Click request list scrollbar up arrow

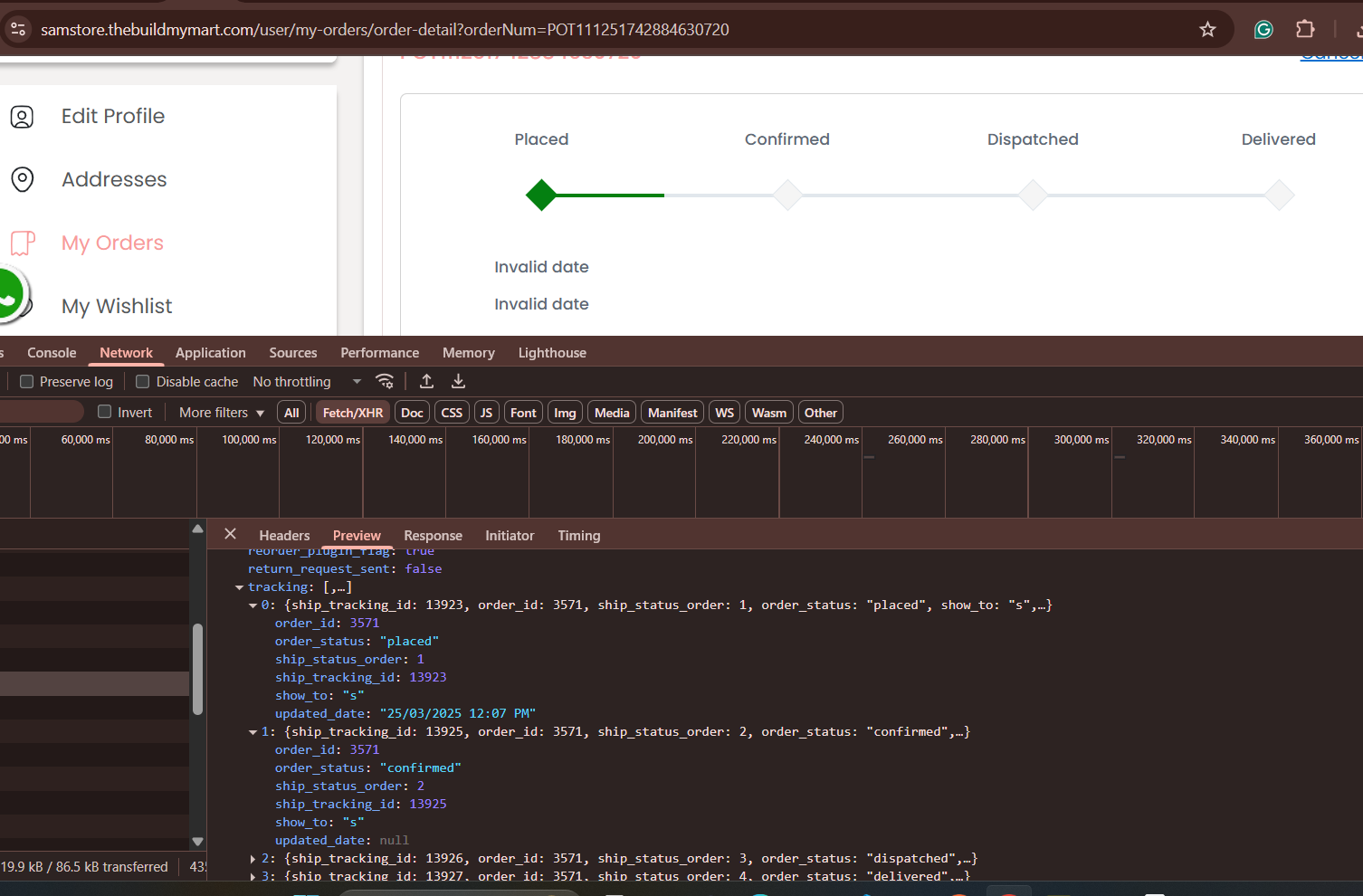click(197, 529)
